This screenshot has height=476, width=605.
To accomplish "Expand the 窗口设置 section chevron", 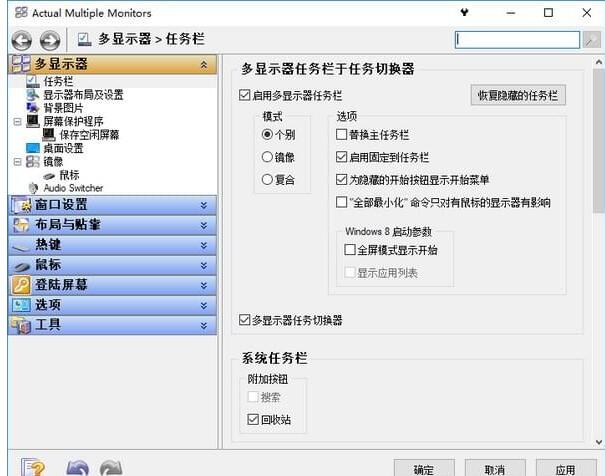I will tap(204, 206).
